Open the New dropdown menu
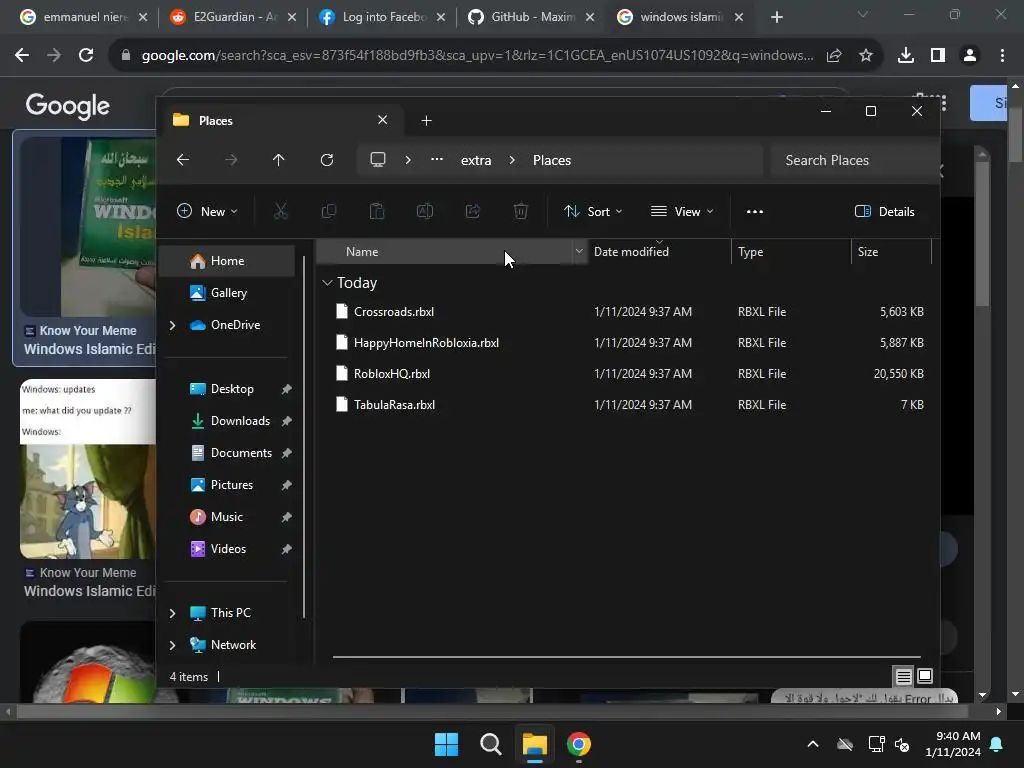Screen dimensions: 1024x768 click(x=208, y=212)
